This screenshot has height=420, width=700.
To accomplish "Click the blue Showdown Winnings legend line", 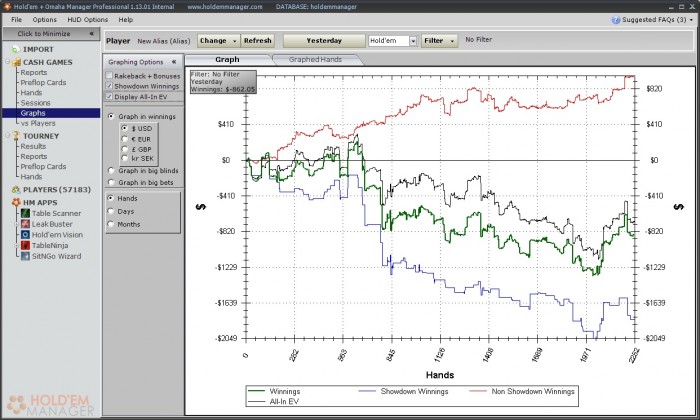I will pyautogui.click(x=367, y=391).
